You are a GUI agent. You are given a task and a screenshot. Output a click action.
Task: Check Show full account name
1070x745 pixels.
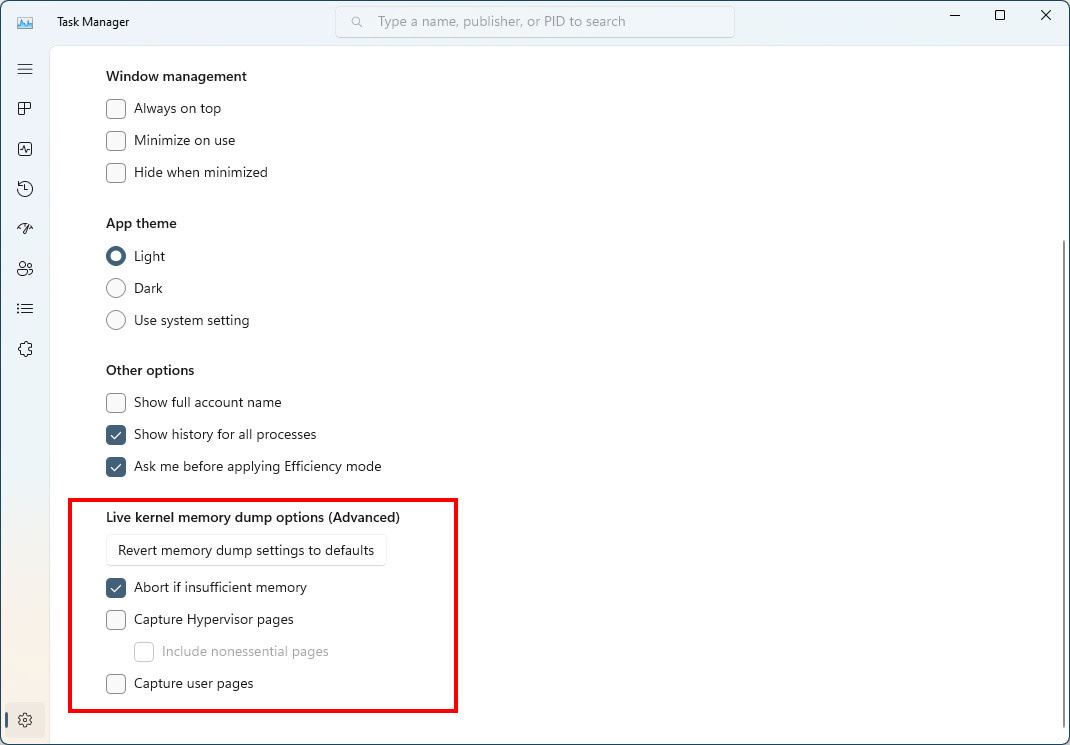pos(115,402)
